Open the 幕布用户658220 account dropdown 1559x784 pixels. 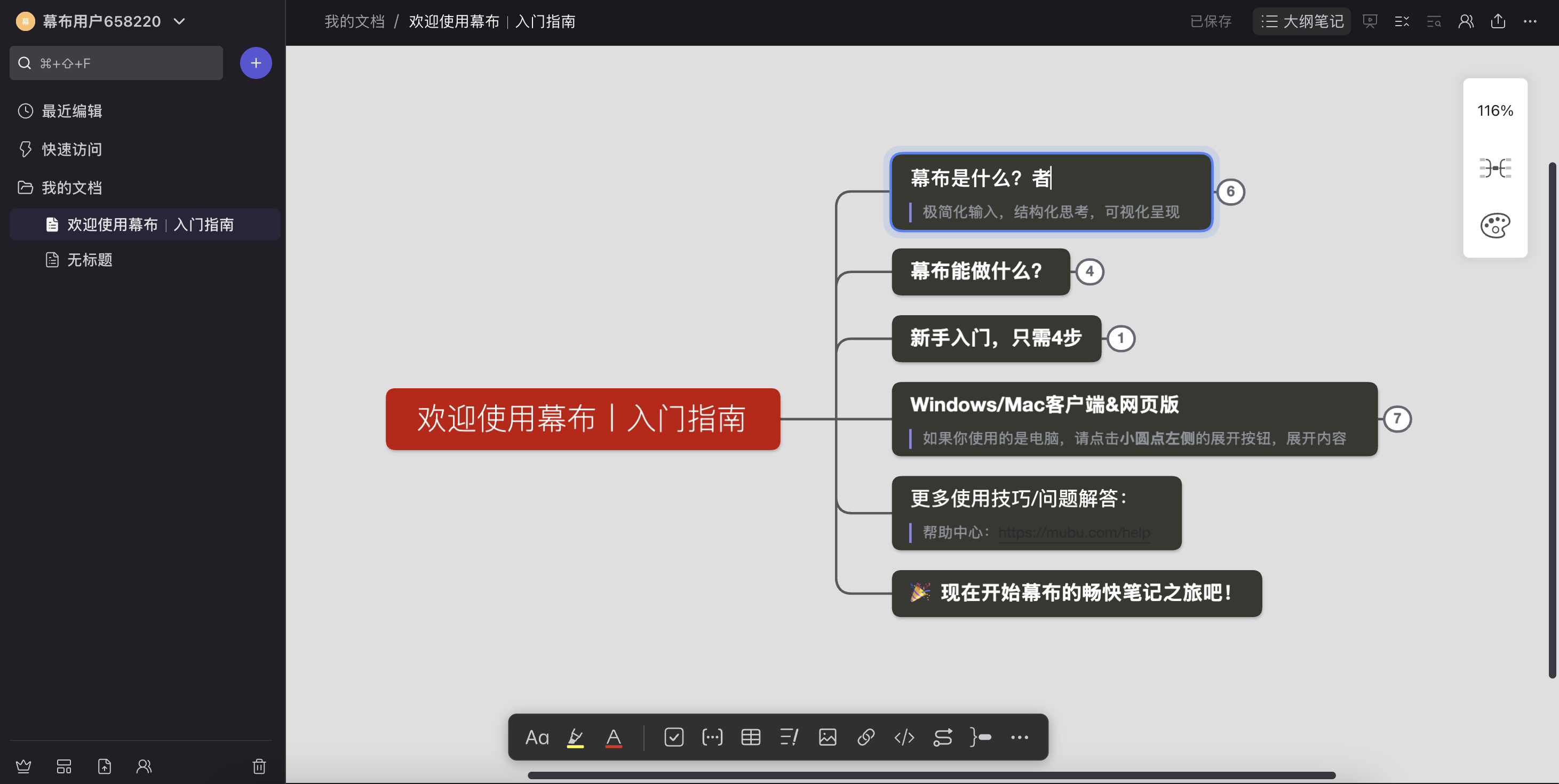tap(102, 21)
